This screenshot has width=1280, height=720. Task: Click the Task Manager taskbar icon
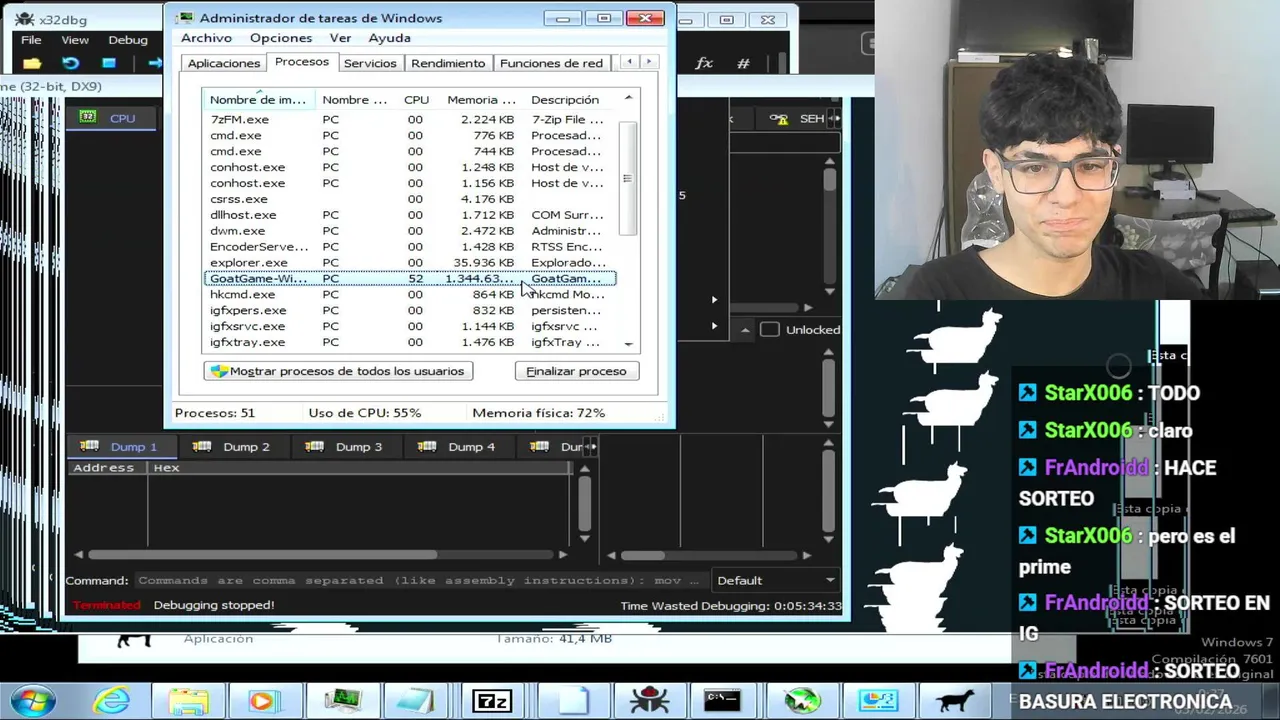(x=343, y=700)
